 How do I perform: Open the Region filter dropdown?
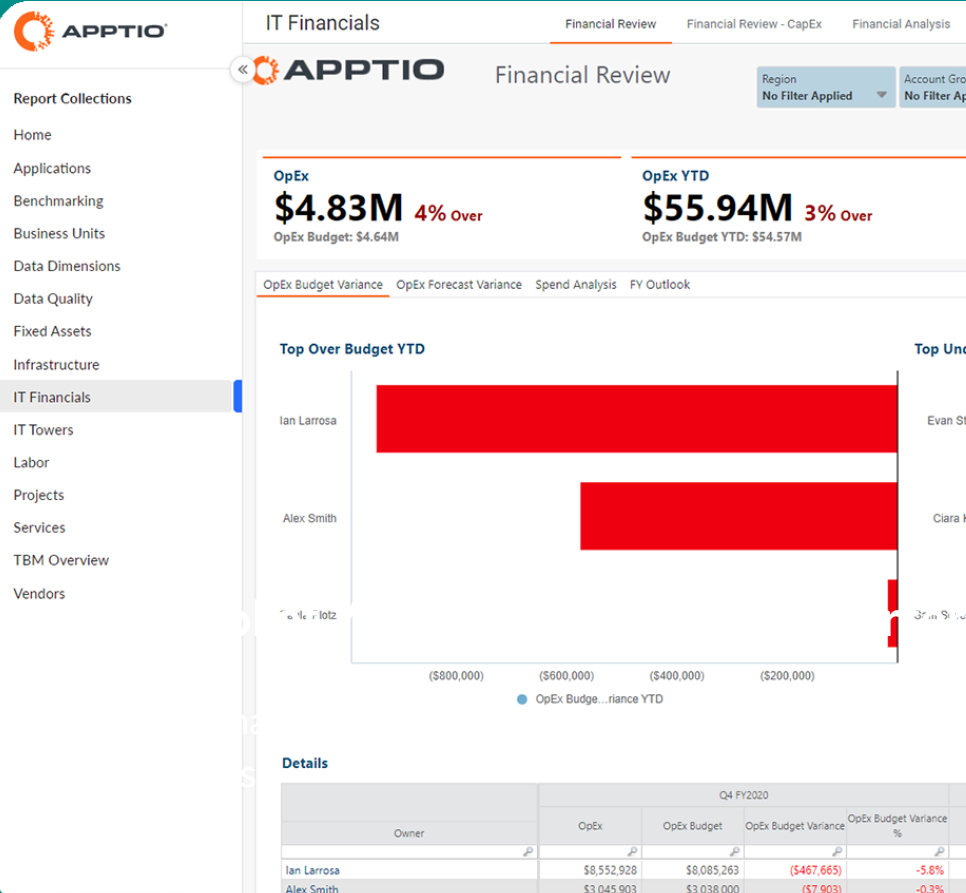(826, 87)
